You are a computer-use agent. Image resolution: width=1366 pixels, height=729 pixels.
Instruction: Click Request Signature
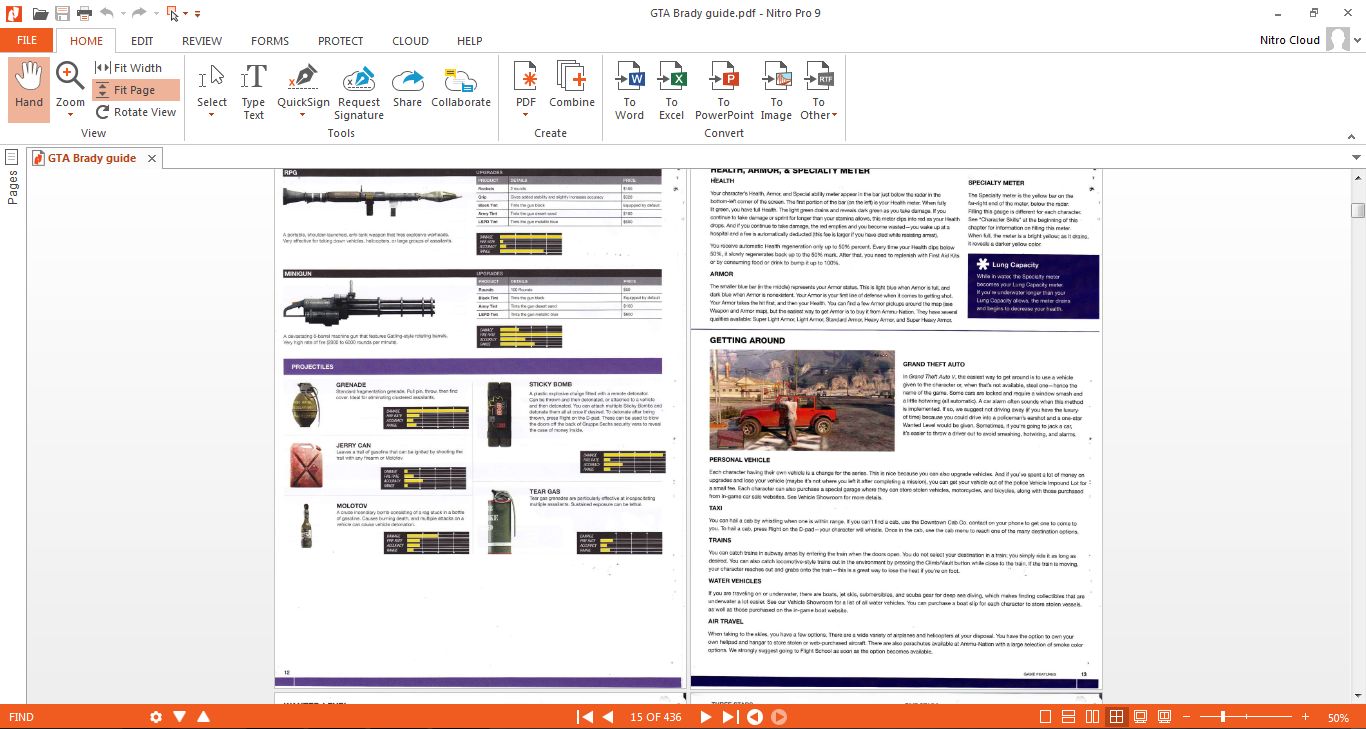pos(359,91)
